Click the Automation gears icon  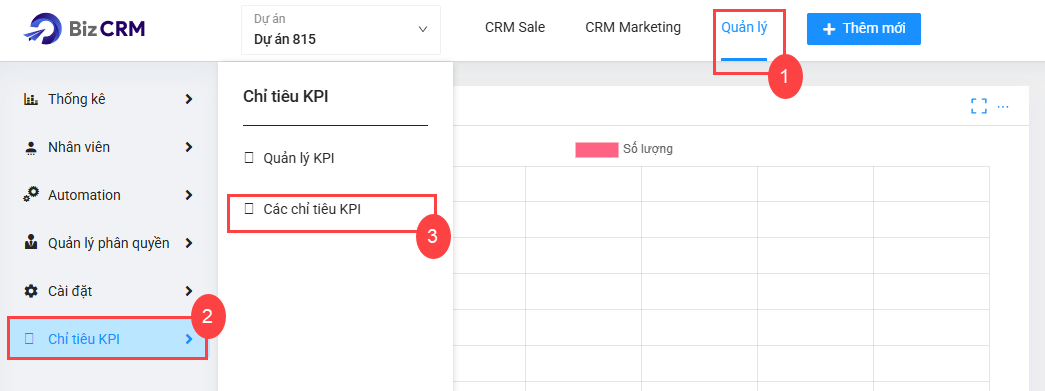click(31, 195)
